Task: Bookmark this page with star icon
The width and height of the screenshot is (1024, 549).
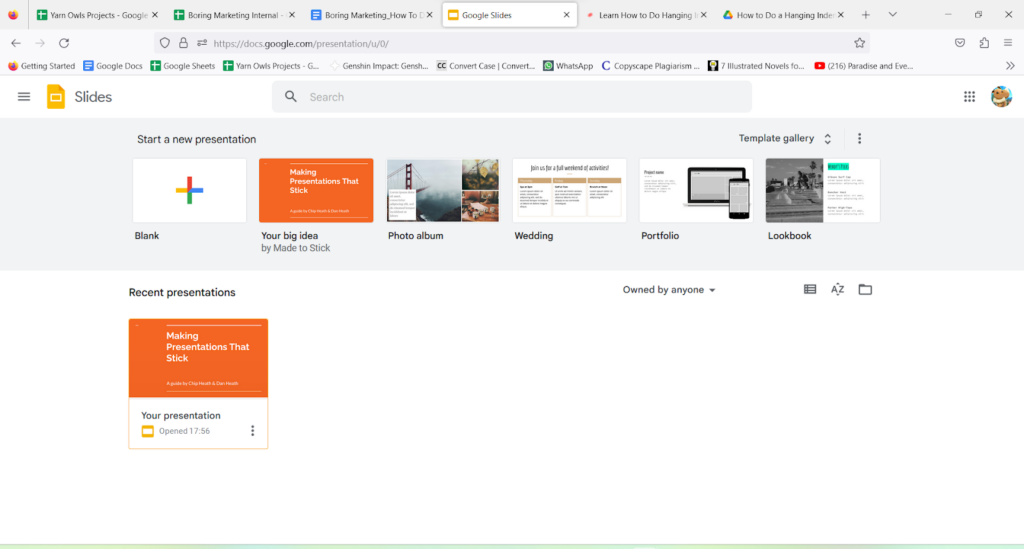Action: (859, 43)
